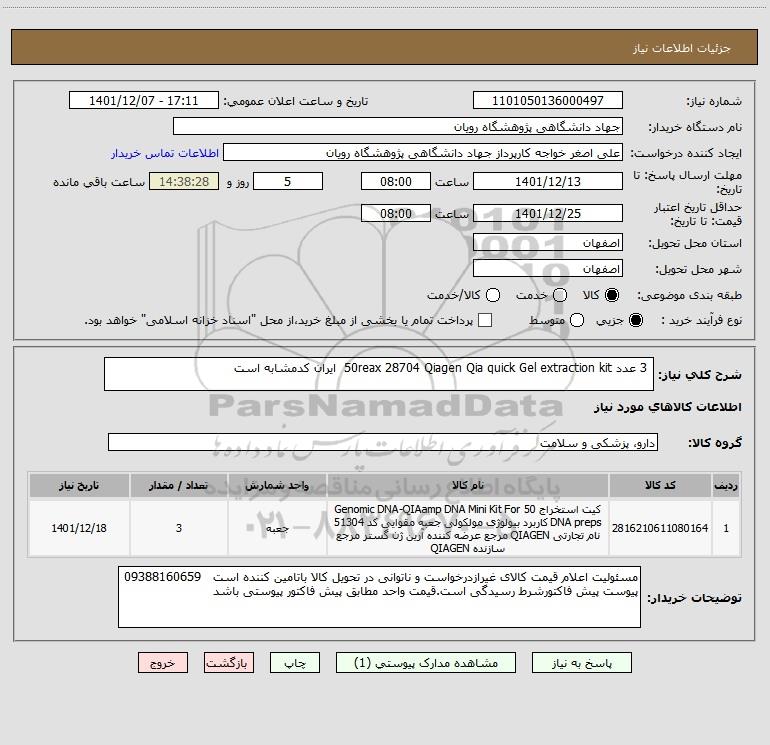
Task: Click the response deadline time 08:00 field
Action: [x=396, y=181]
